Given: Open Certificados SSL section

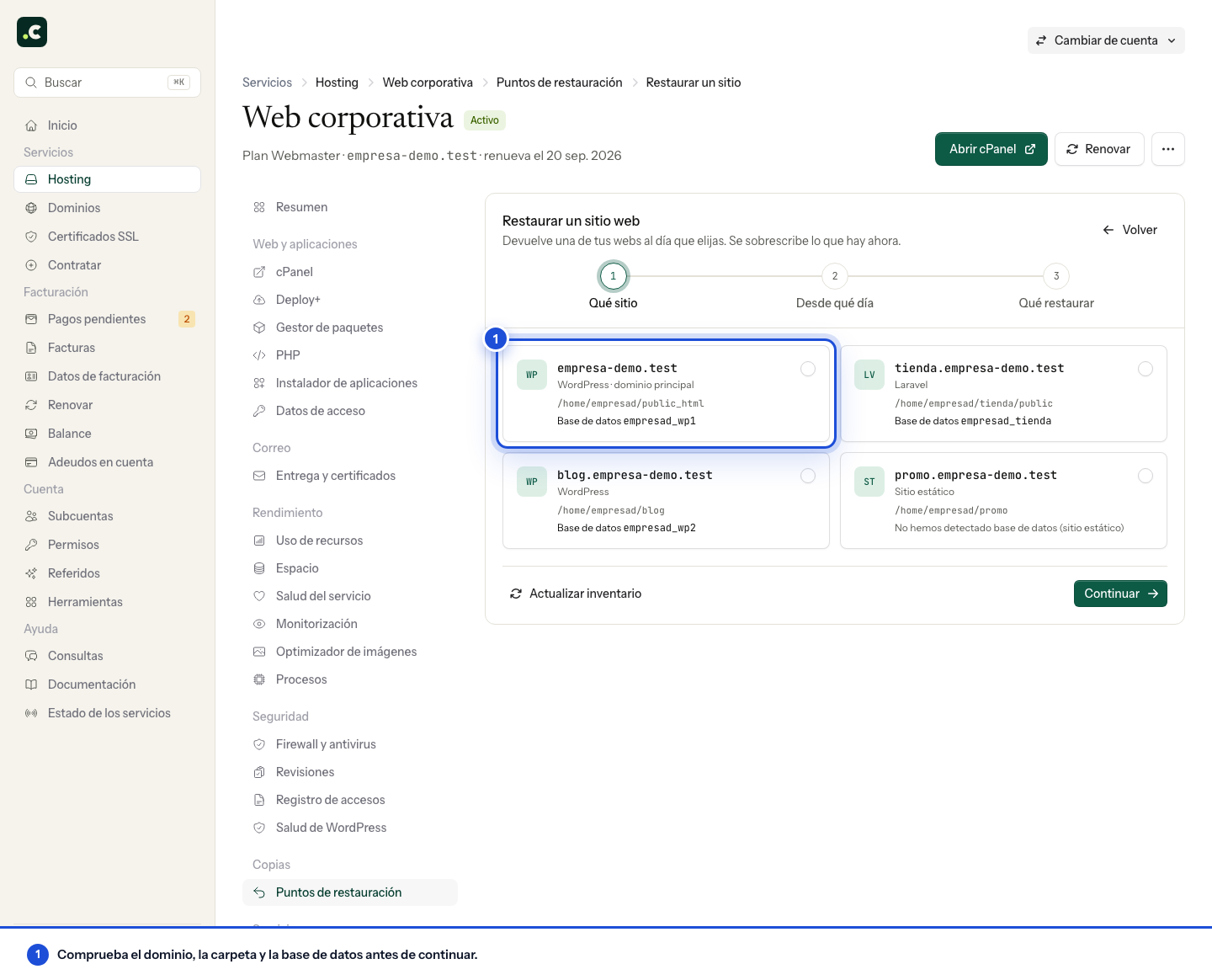Looking at the screenshot, I should pyautogui.click(x=107, y=237).
